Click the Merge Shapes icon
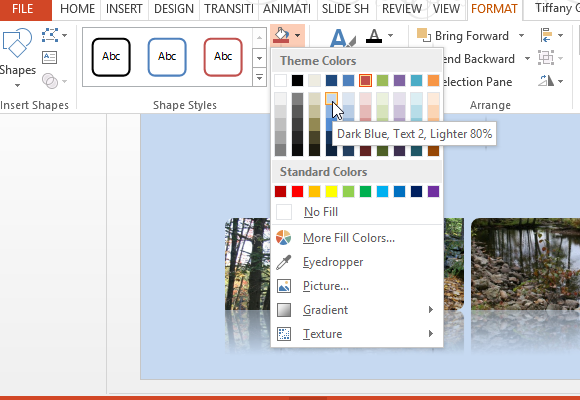This screenshot has width=580, height=400. point(50,81)
